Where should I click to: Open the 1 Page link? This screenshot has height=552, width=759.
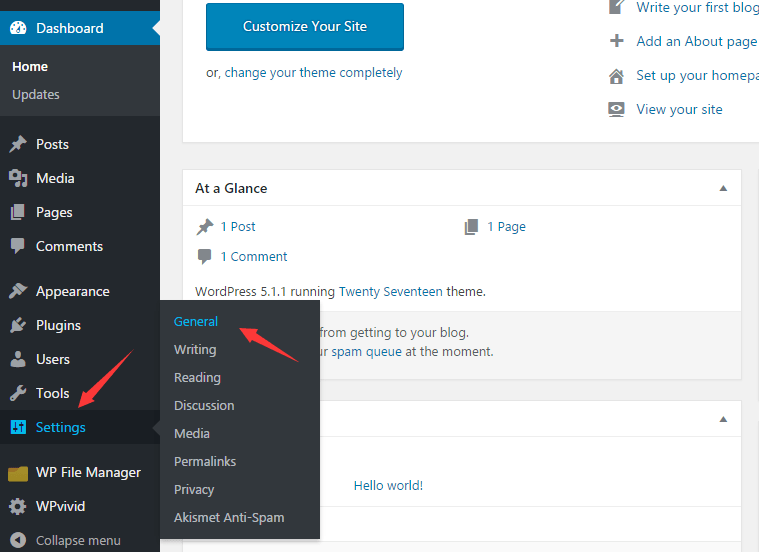(506, 227)
